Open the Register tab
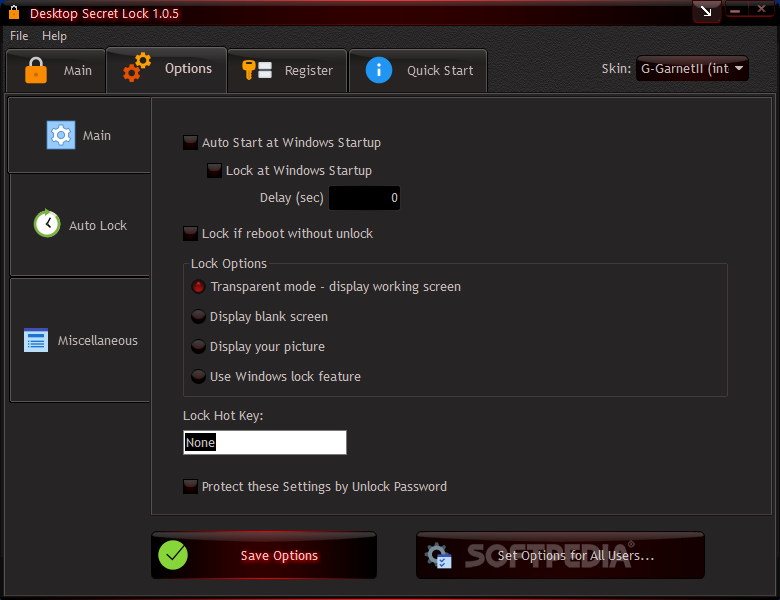Viewport: 780px width, 600px height. [287, 70]
